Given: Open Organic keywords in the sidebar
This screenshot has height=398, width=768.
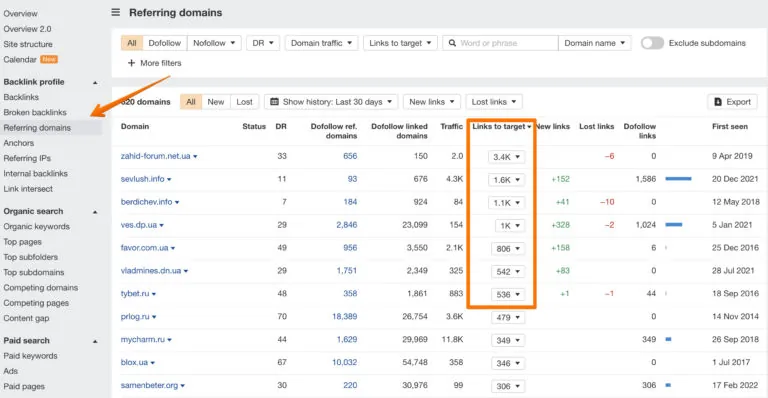Looking at the screenshot, I should [37, 227].
